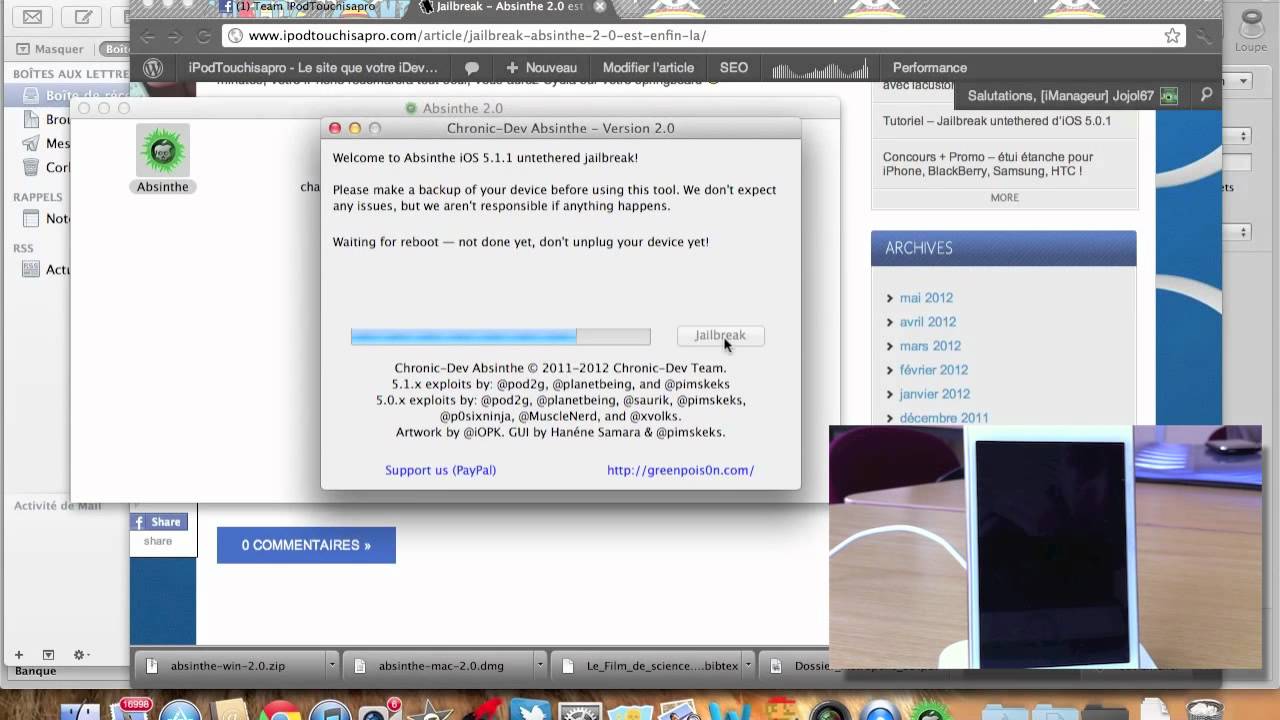Image resolution: width=1280 pixels, height=720 pixels.
Task: Select the Jailbreak – Absinthe 2.0 tab
Action: pyautogui.click(x=510, y=6)
